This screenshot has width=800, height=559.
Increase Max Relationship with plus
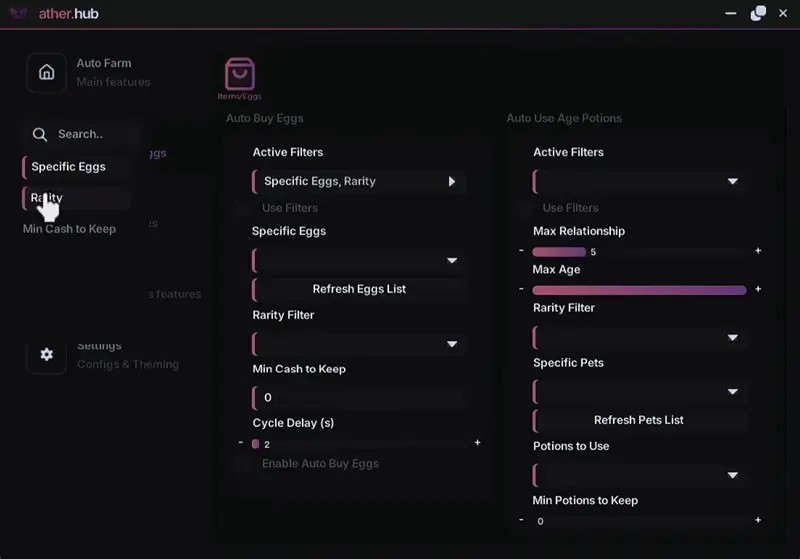tap(758, 250)
